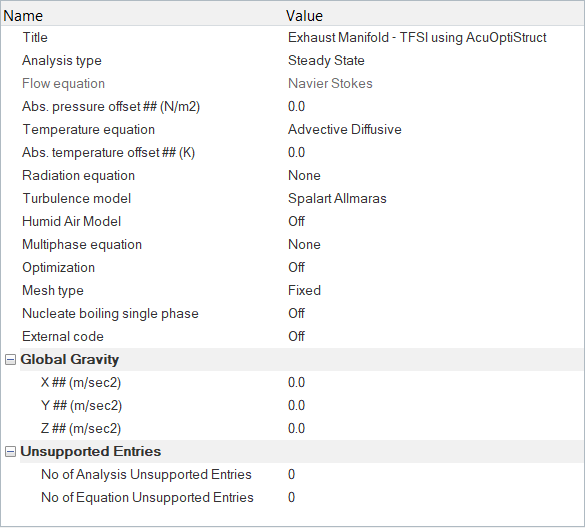Edit the Exhaust Manifold title value
This screenshot has width=585, height=528.
click(x=417, y=38)
